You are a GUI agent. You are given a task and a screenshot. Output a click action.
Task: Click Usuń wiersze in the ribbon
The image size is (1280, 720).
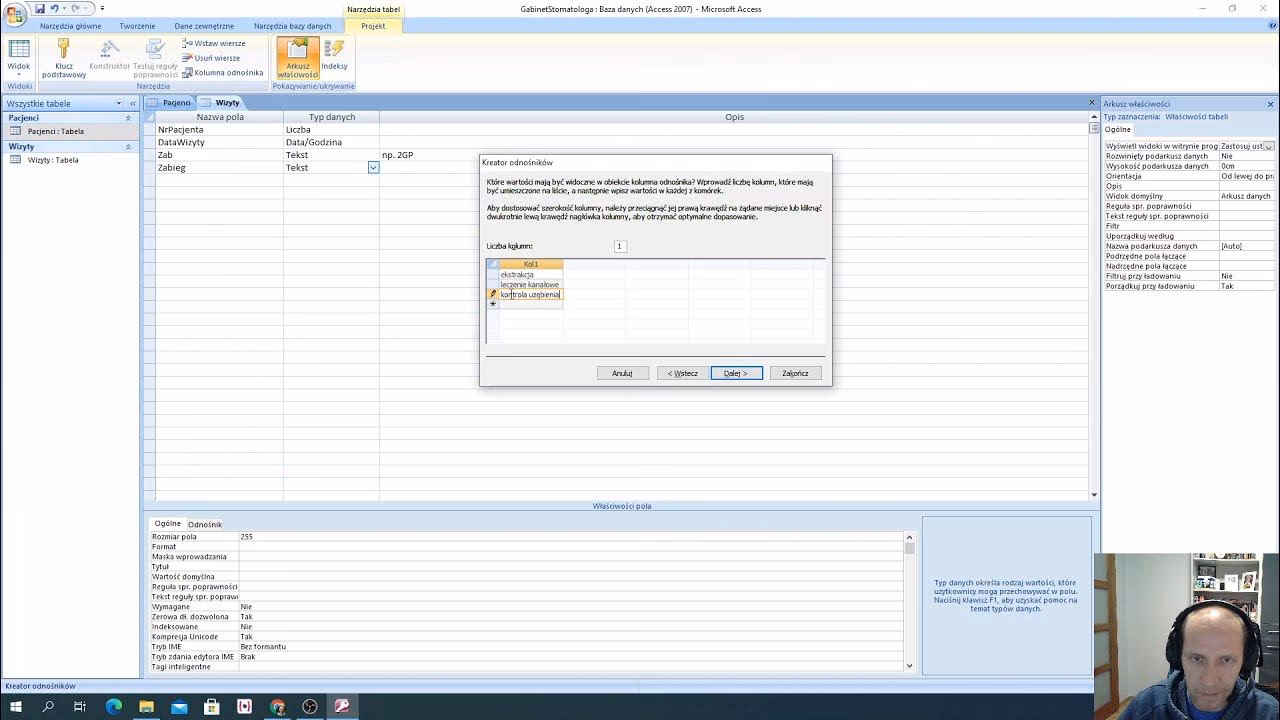coord(212,58)
